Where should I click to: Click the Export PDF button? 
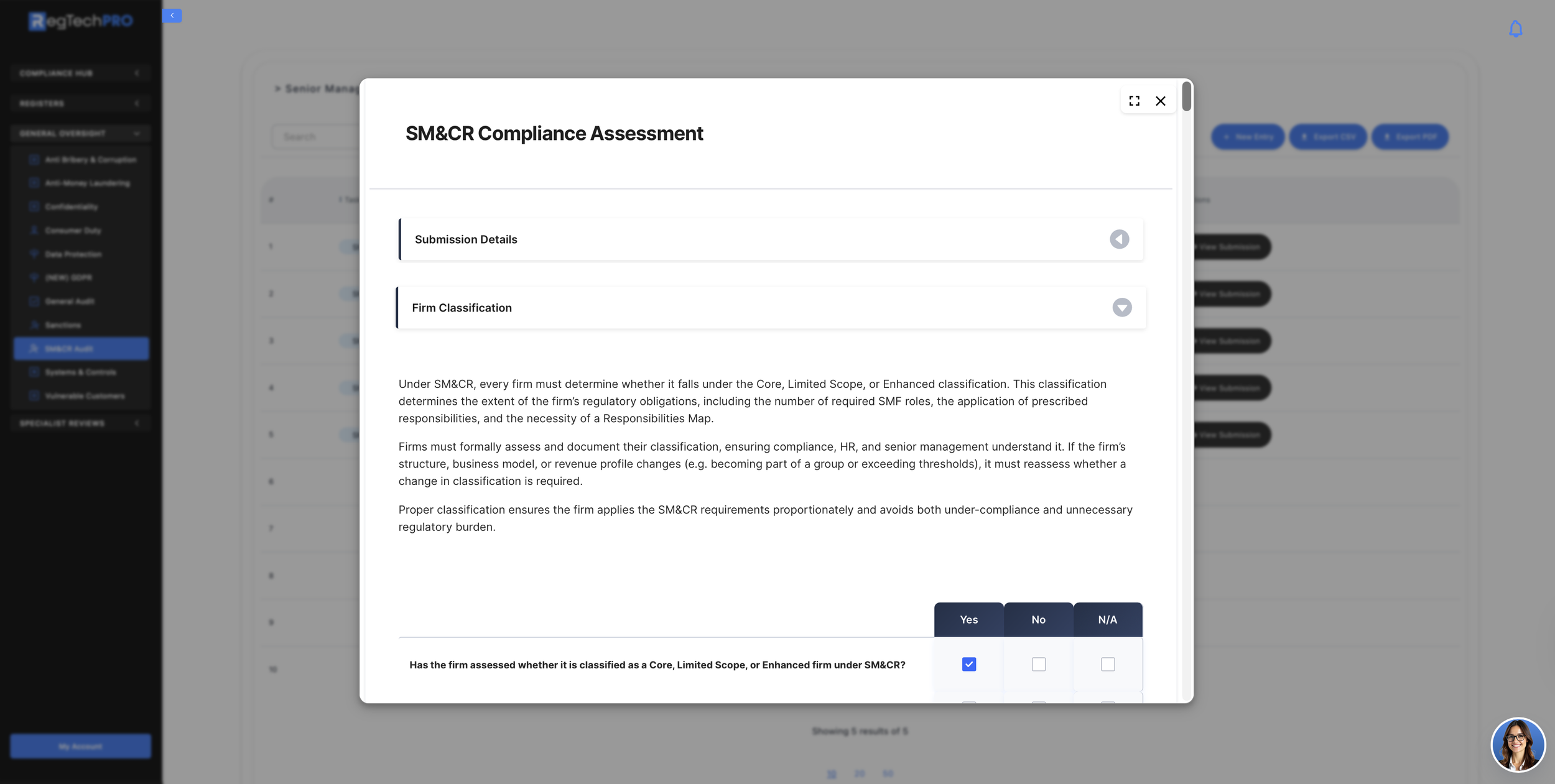[1409, 137]
